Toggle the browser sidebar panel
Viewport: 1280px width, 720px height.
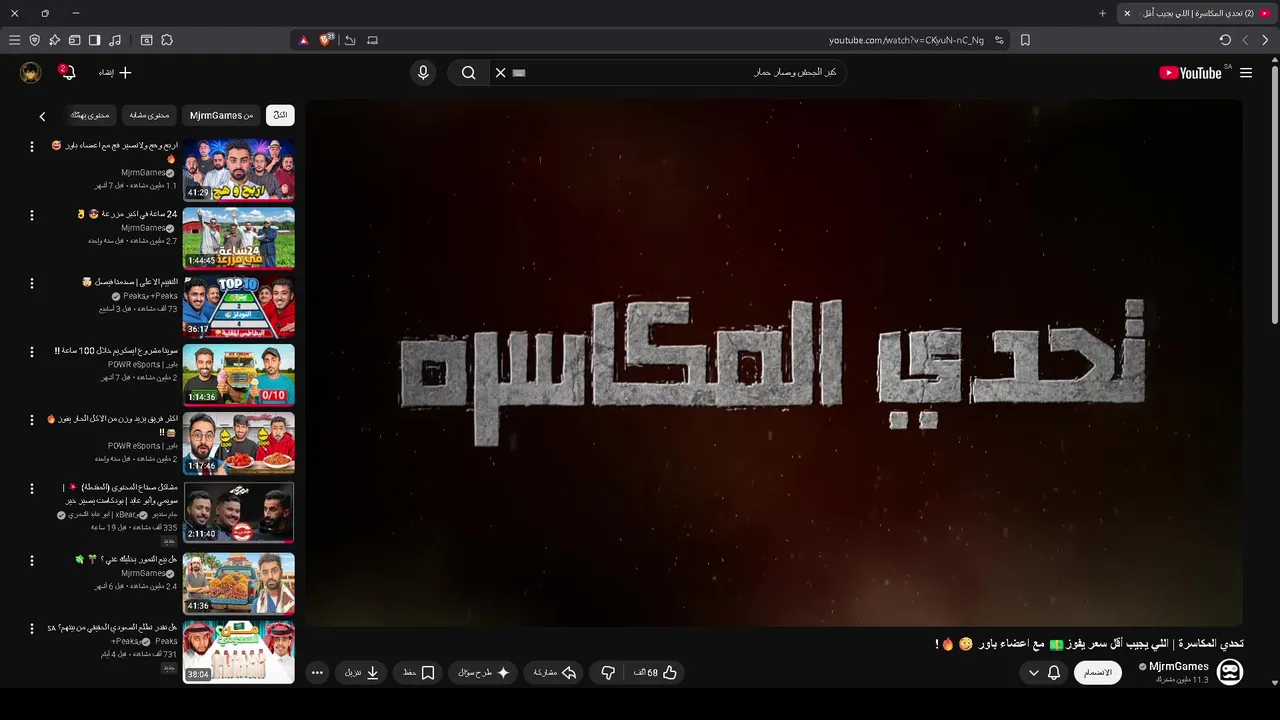pos(94,40)
